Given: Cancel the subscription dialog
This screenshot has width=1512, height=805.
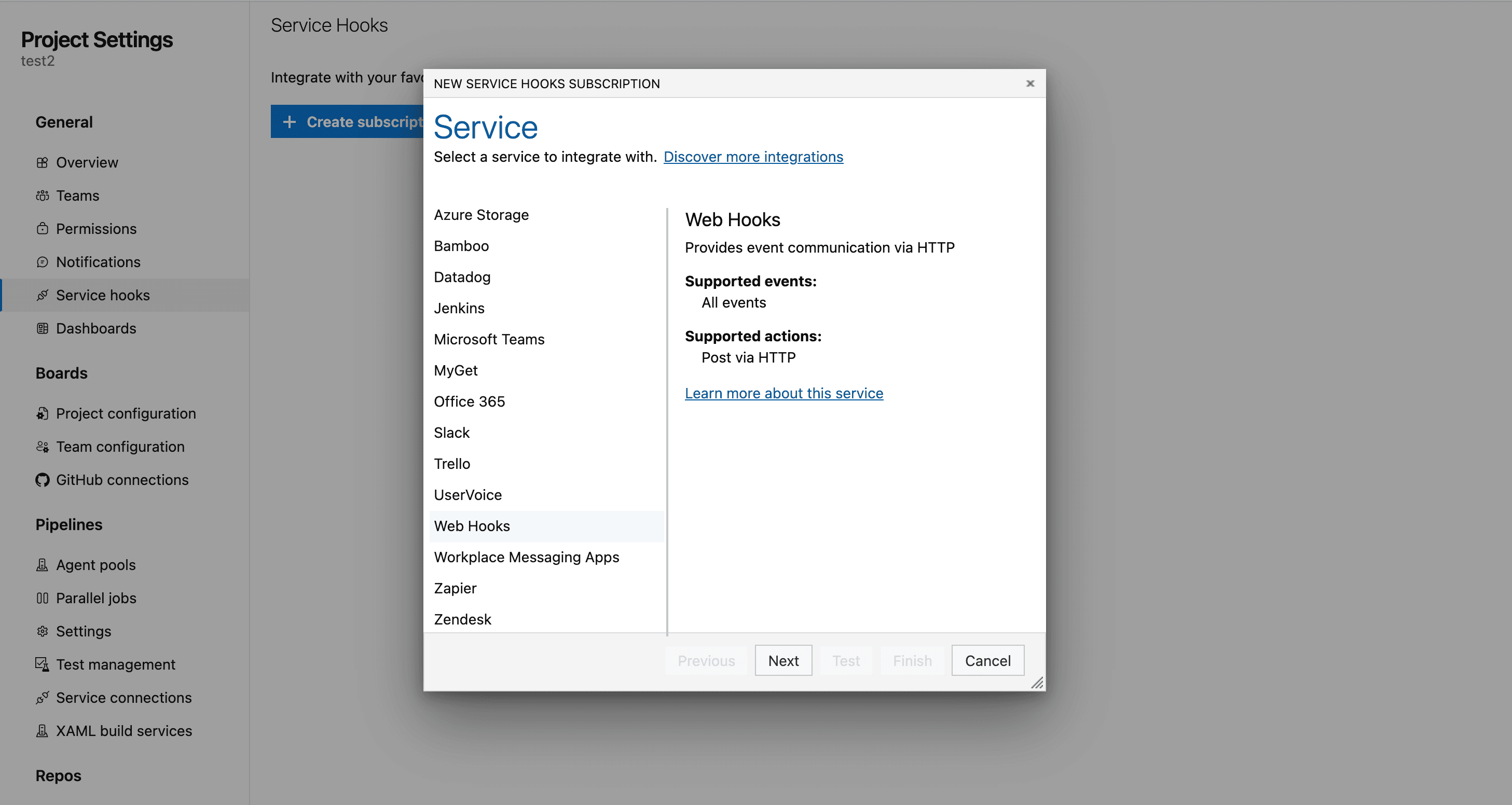Looking at the screenshot, I should pyautogui.click(x=987, y=660).
